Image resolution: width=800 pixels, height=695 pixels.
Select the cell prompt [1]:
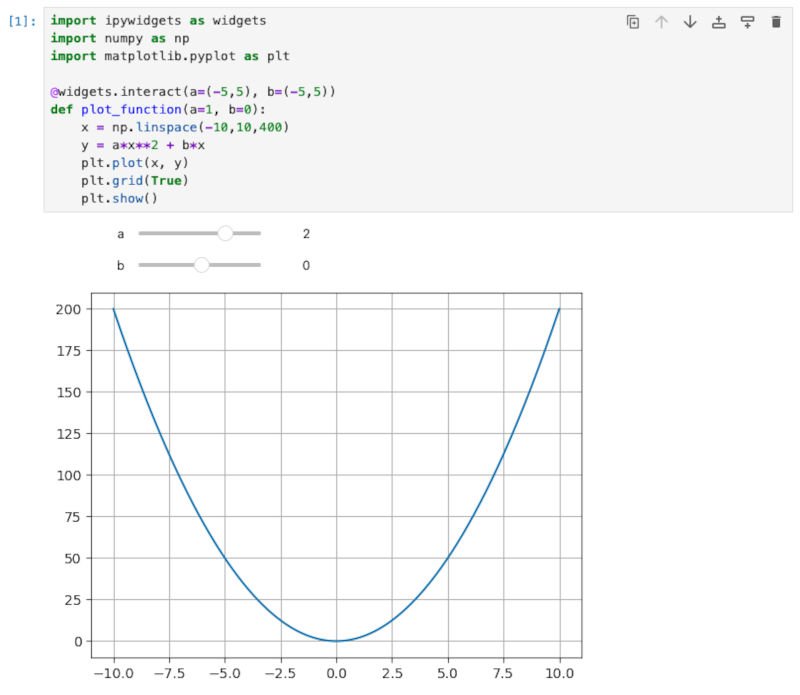(23, 21)
